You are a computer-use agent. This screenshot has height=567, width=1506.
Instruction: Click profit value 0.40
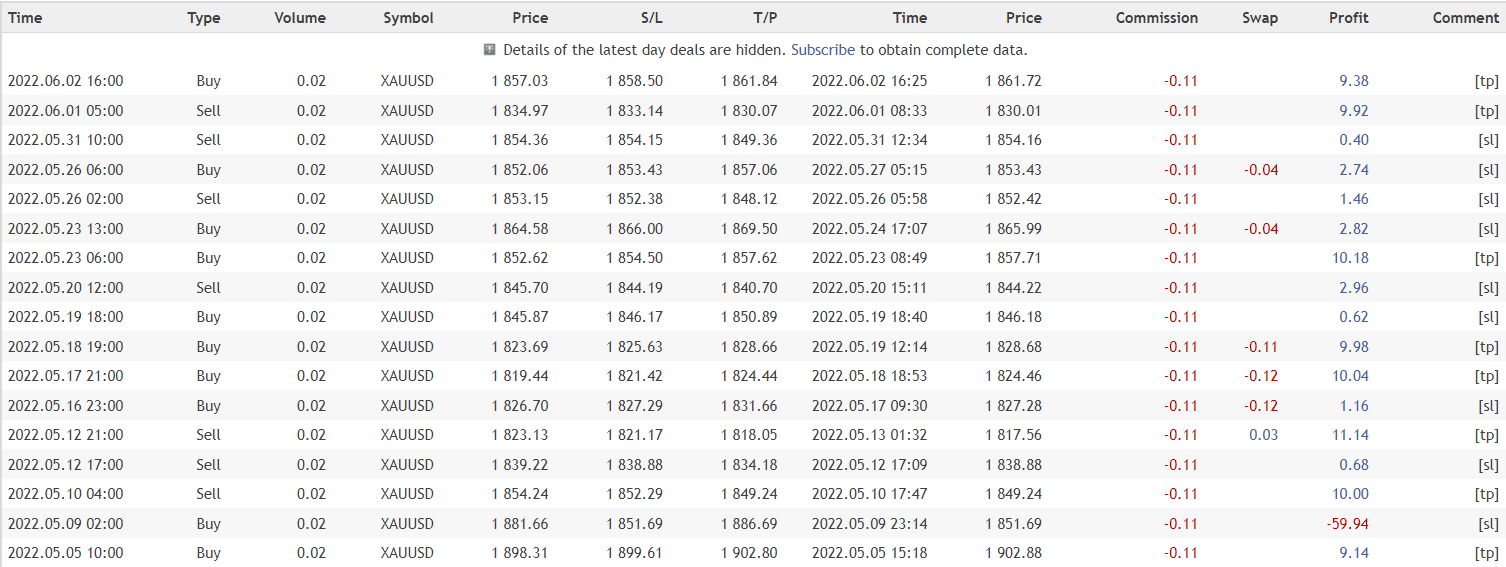point(1354,140)
